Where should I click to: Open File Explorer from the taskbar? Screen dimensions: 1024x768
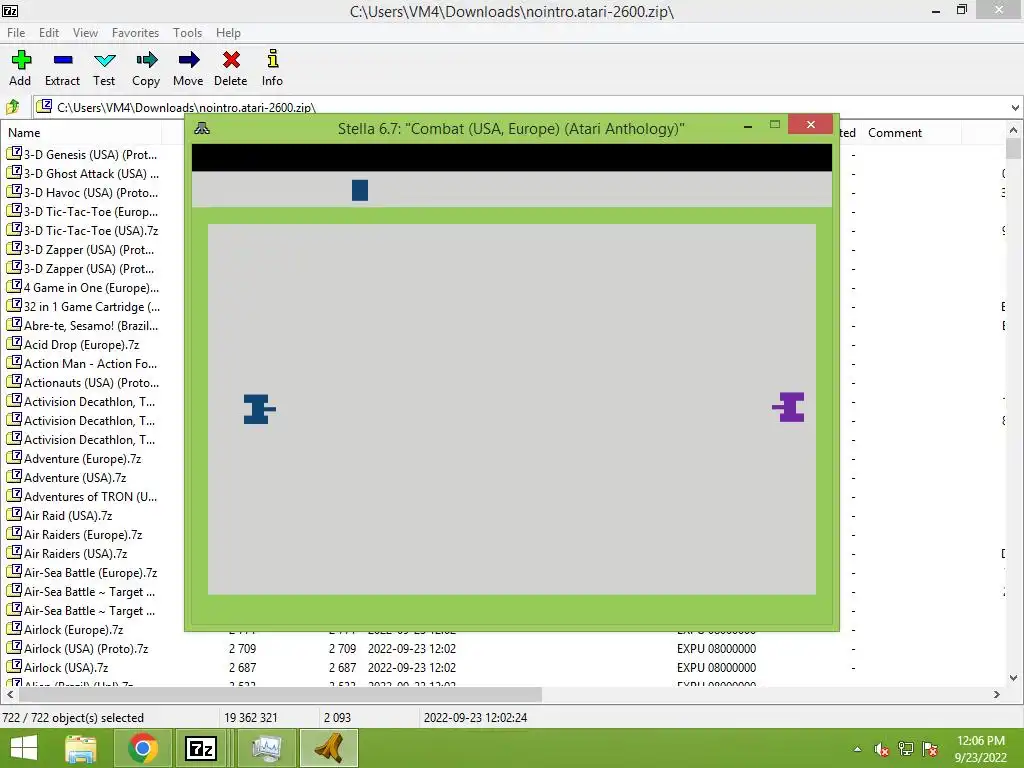(x=81, y=748)
